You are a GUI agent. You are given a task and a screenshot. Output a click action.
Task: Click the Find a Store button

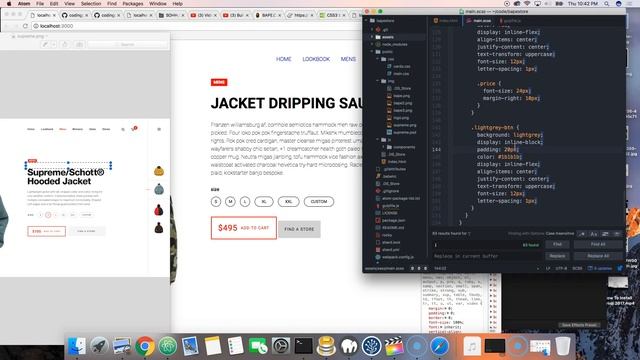coord(299,229)
